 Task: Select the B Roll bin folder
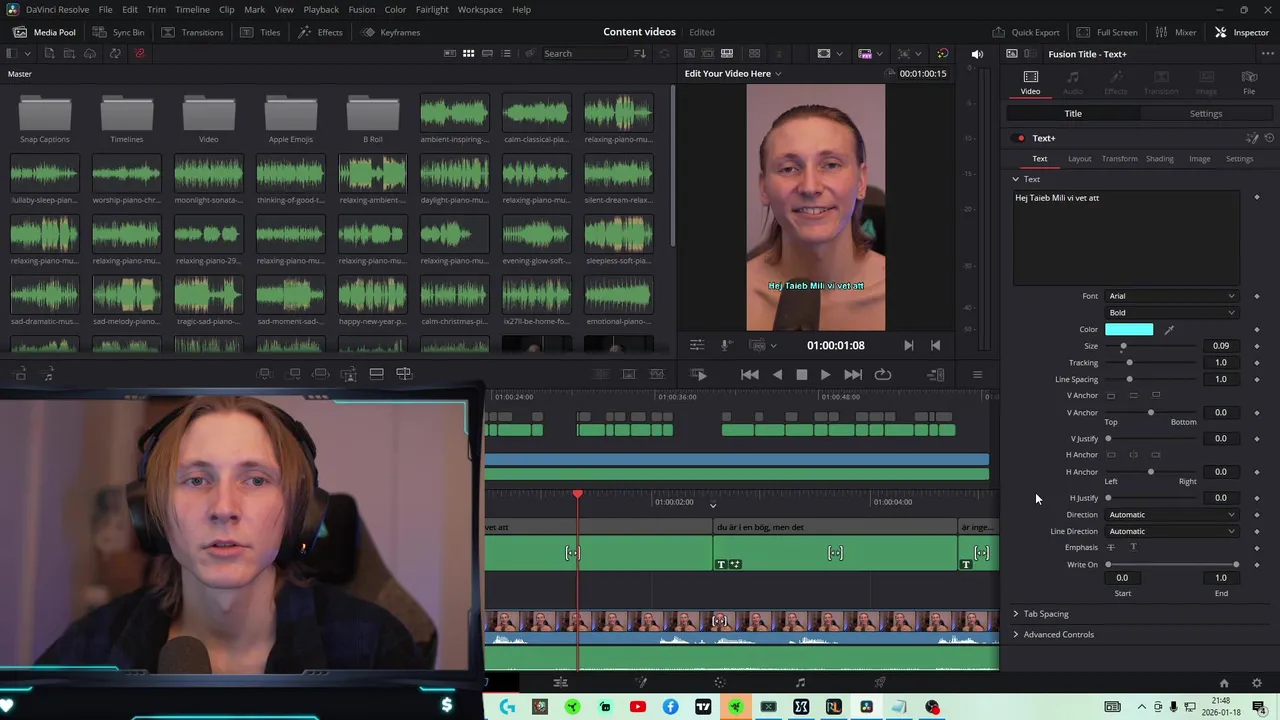tap(372, 118)
